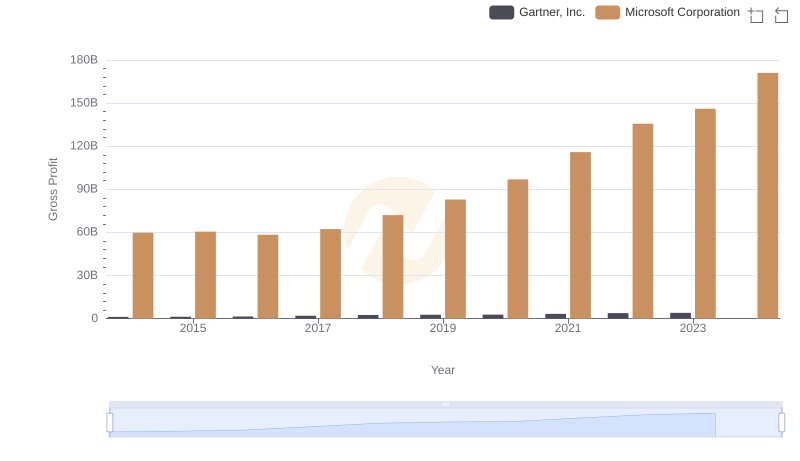Grab the left data zoom slider handle
This screenshot has width=800, height=461.
pyautogui.click(x=110, y=423)
